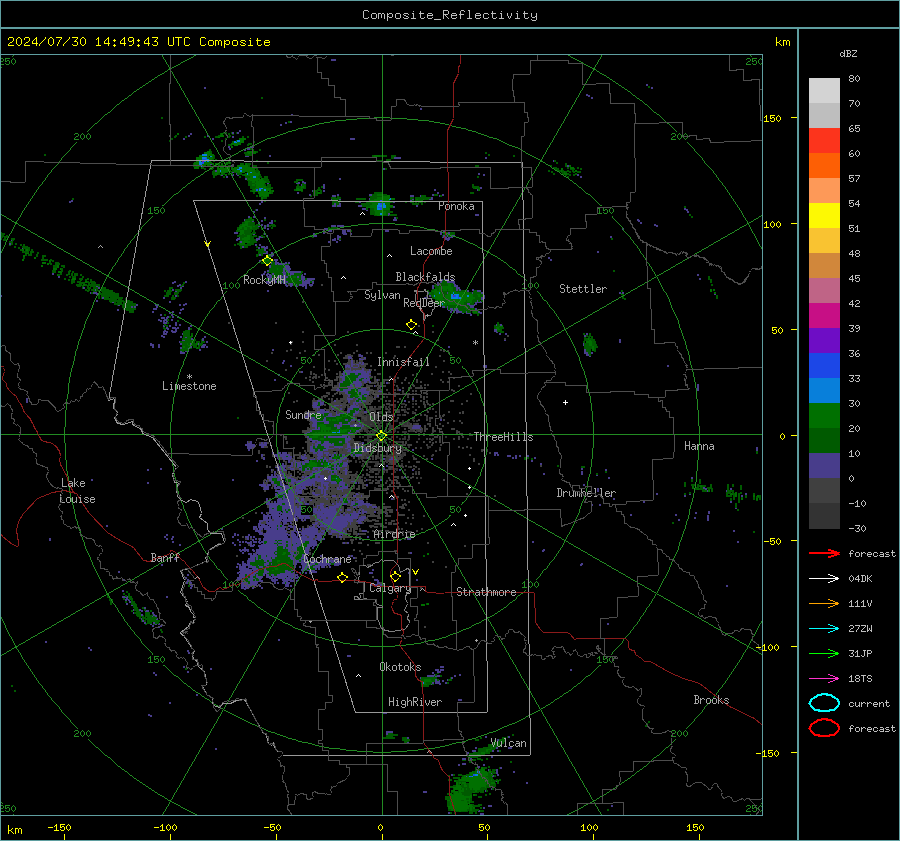900x841 pixels.
Task: Click the Lake Louise label
Action: pyautogui.click(x=77, y=491)
